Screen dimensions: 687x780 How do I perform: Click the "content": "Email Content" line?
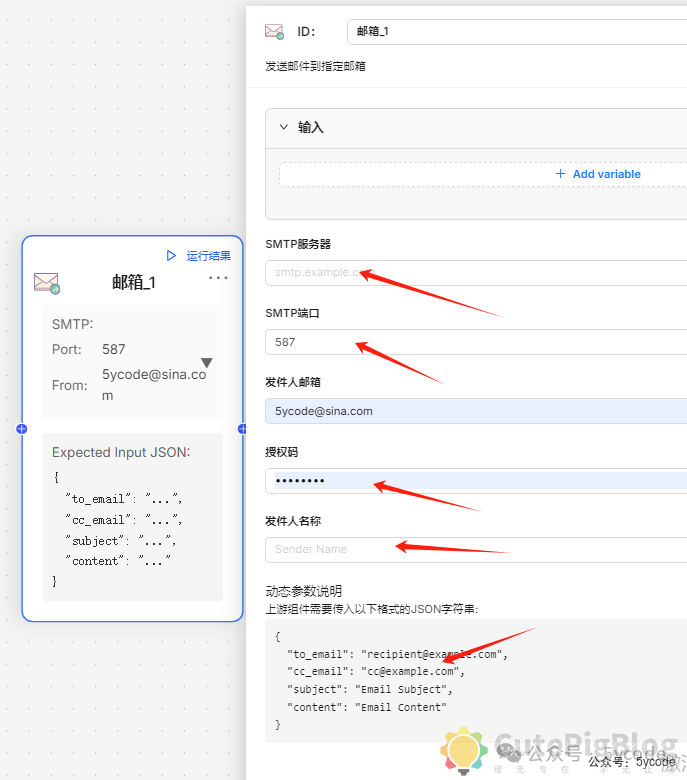[x=367, y=707]
